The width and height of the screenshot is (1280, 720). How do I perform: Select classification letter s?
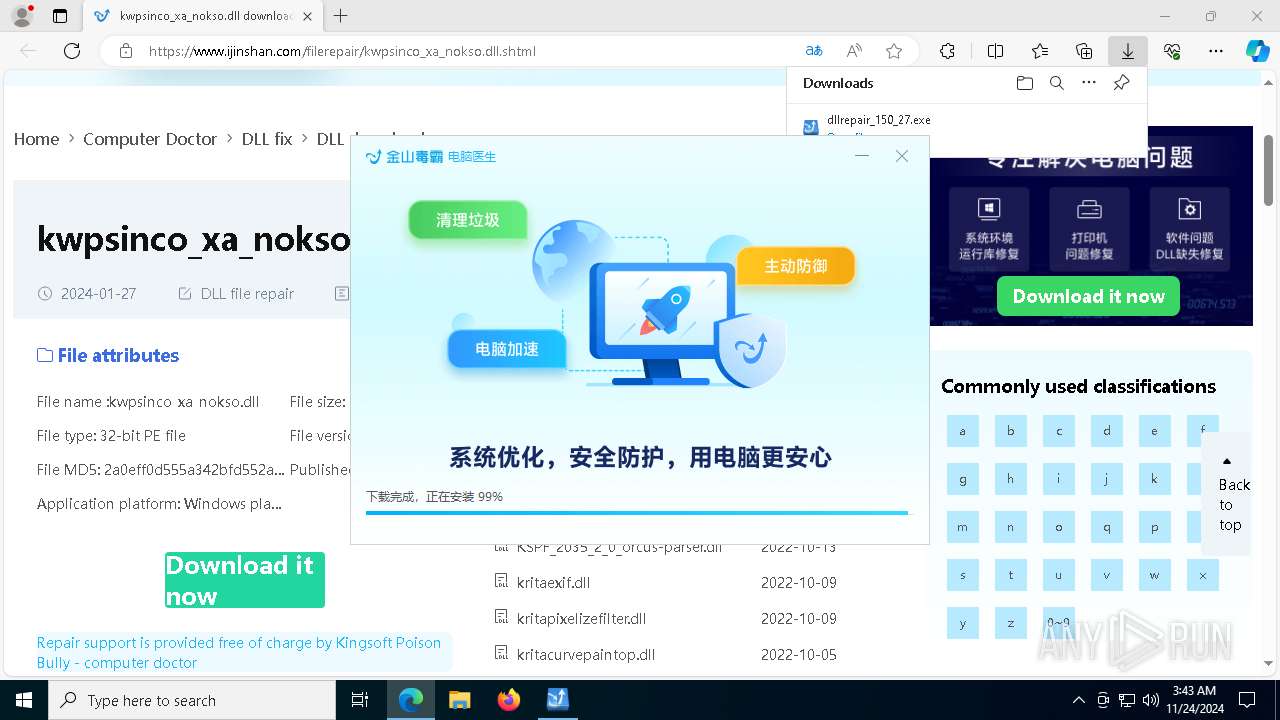point(963,575)
